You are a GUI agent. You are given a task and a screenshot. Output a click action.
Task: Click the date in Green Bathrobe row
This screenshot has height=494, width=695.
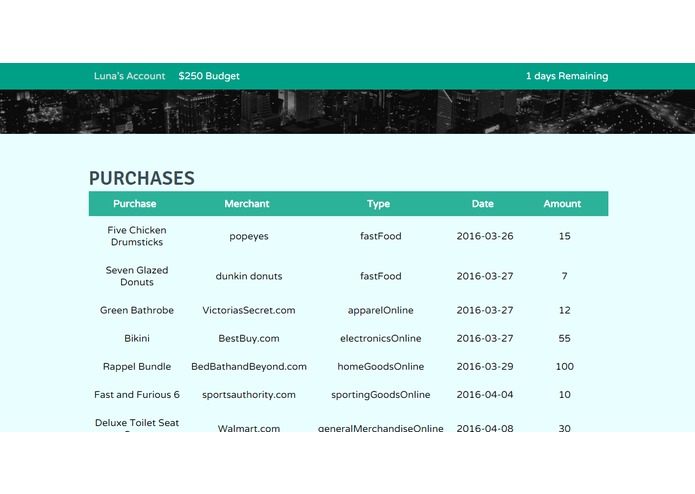coord(484,310)
